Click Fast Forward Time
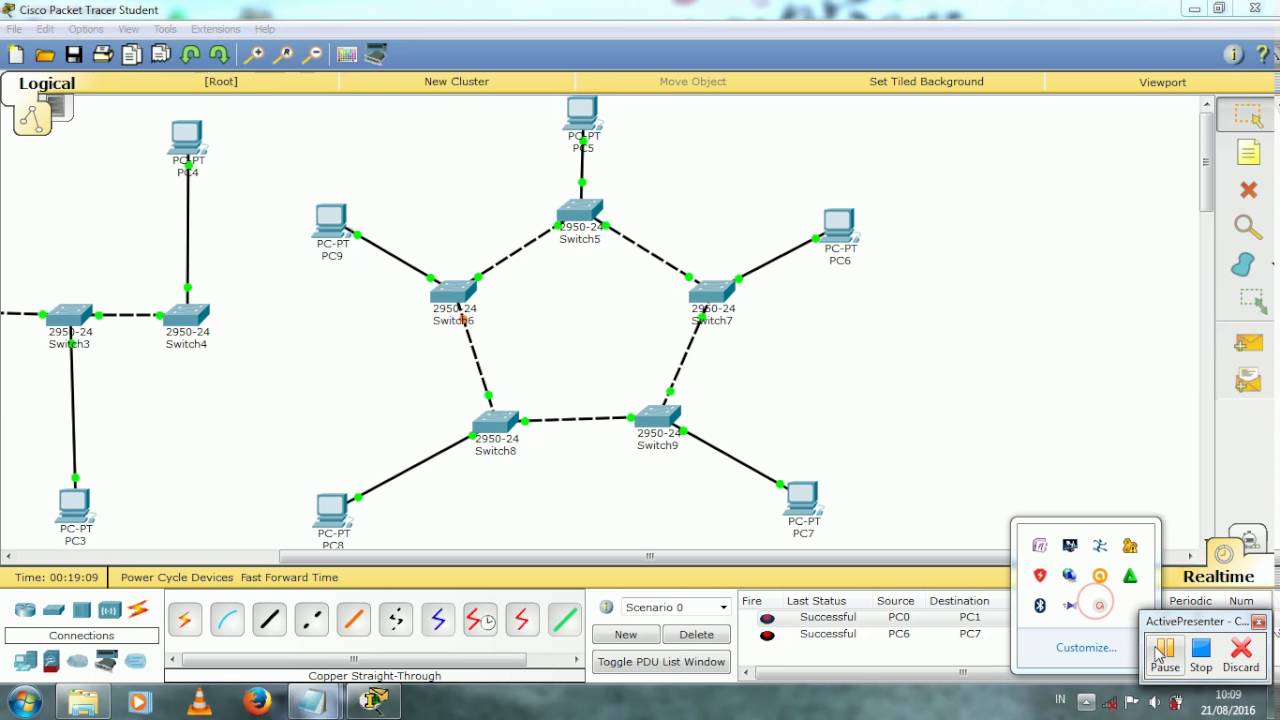 289,577
